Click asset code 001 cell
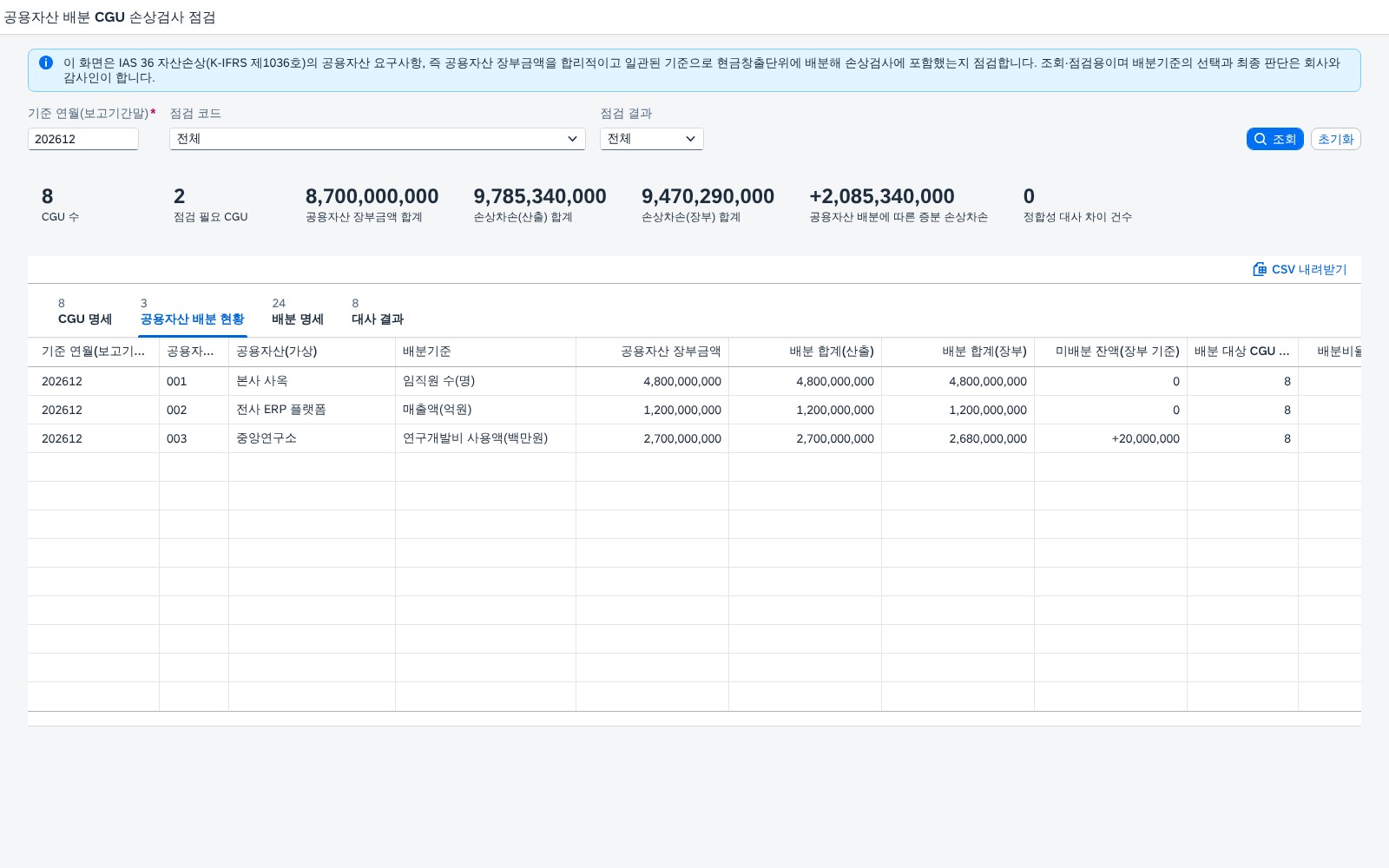Screen dimensions: 1389x868 pyautogui.click(x=194, y=381)
